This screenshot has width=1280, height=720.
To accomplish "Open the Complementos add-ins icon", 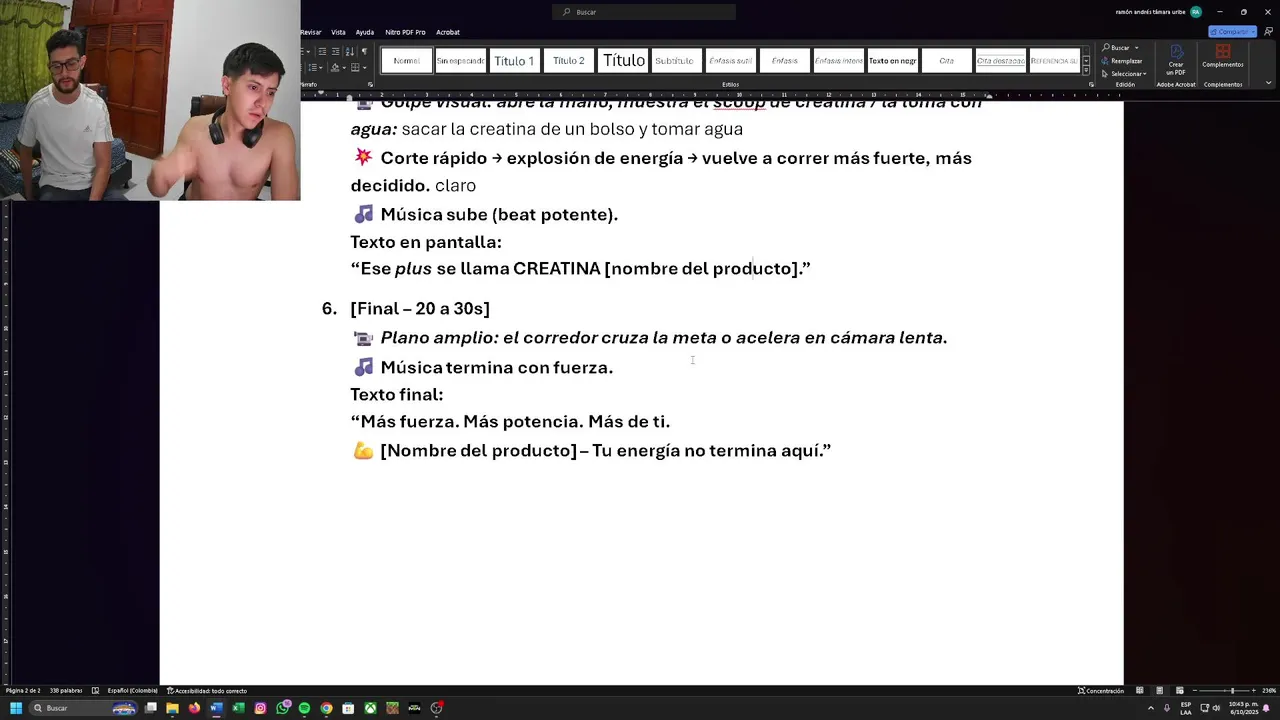I will 1223,56.
